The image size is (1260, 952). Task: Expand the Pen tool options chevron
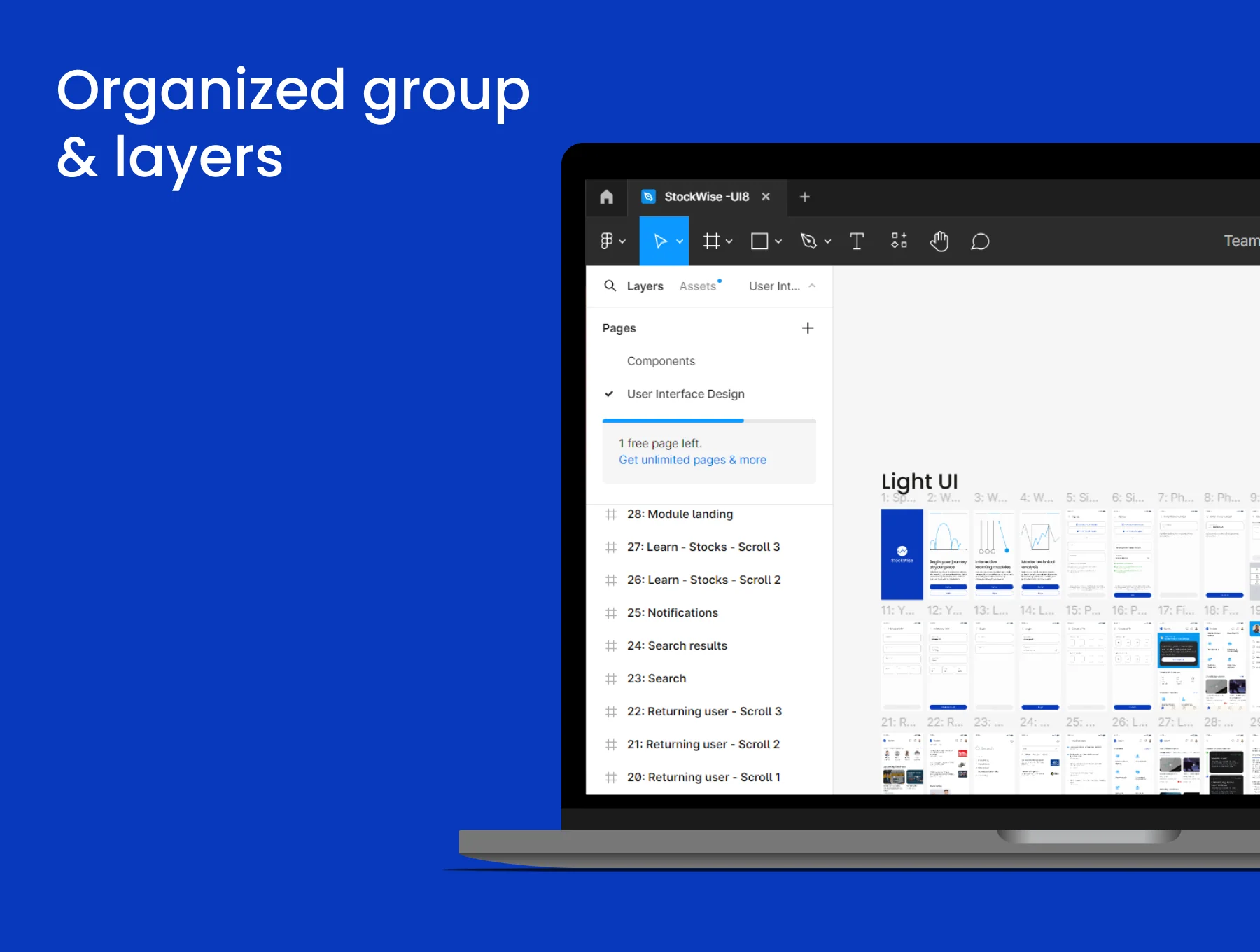click(x=828, y=241)
